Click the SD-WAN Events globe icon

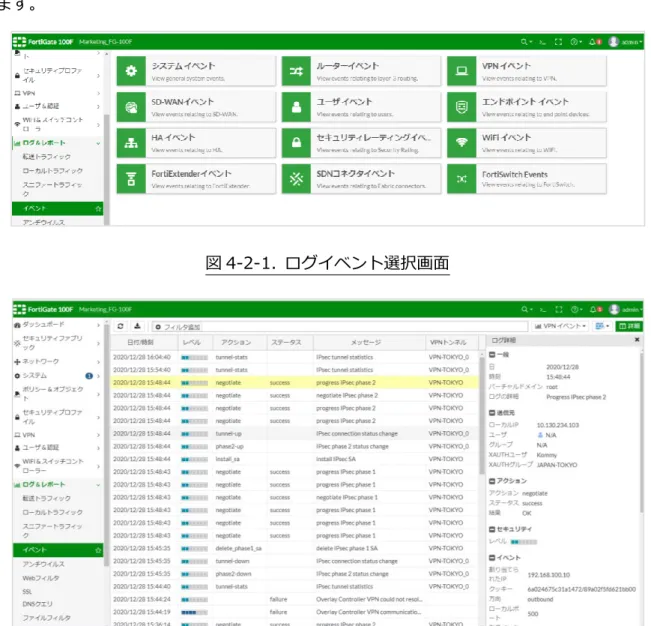point(131,107)
